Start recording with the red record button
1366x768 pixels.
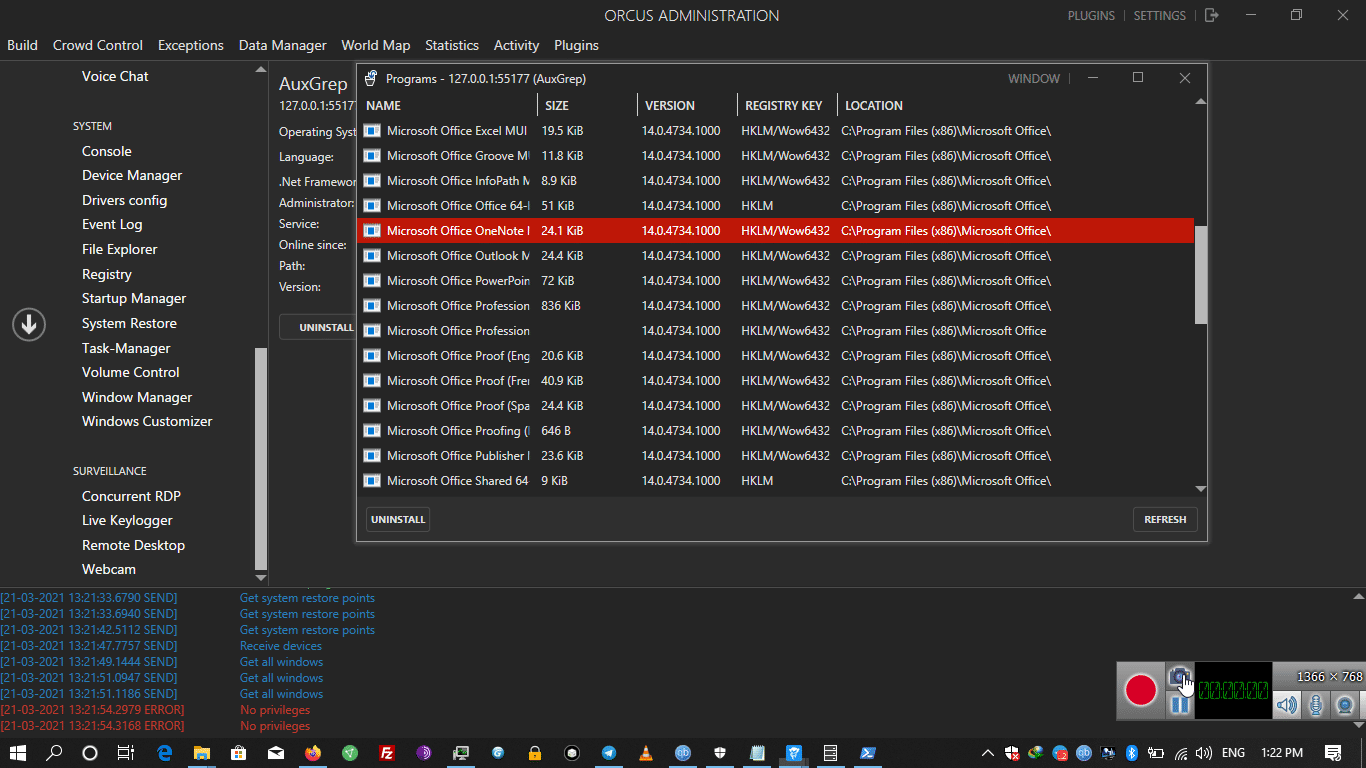point(1141,690)
